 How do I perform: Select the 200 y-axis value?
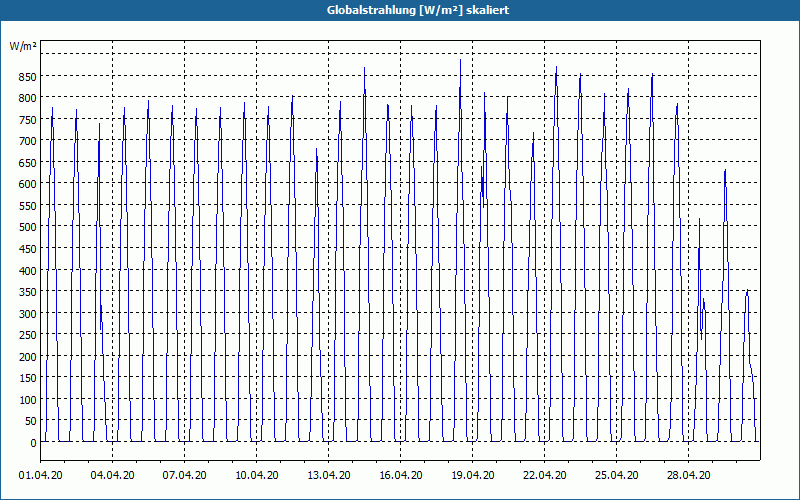click(28, 357)
